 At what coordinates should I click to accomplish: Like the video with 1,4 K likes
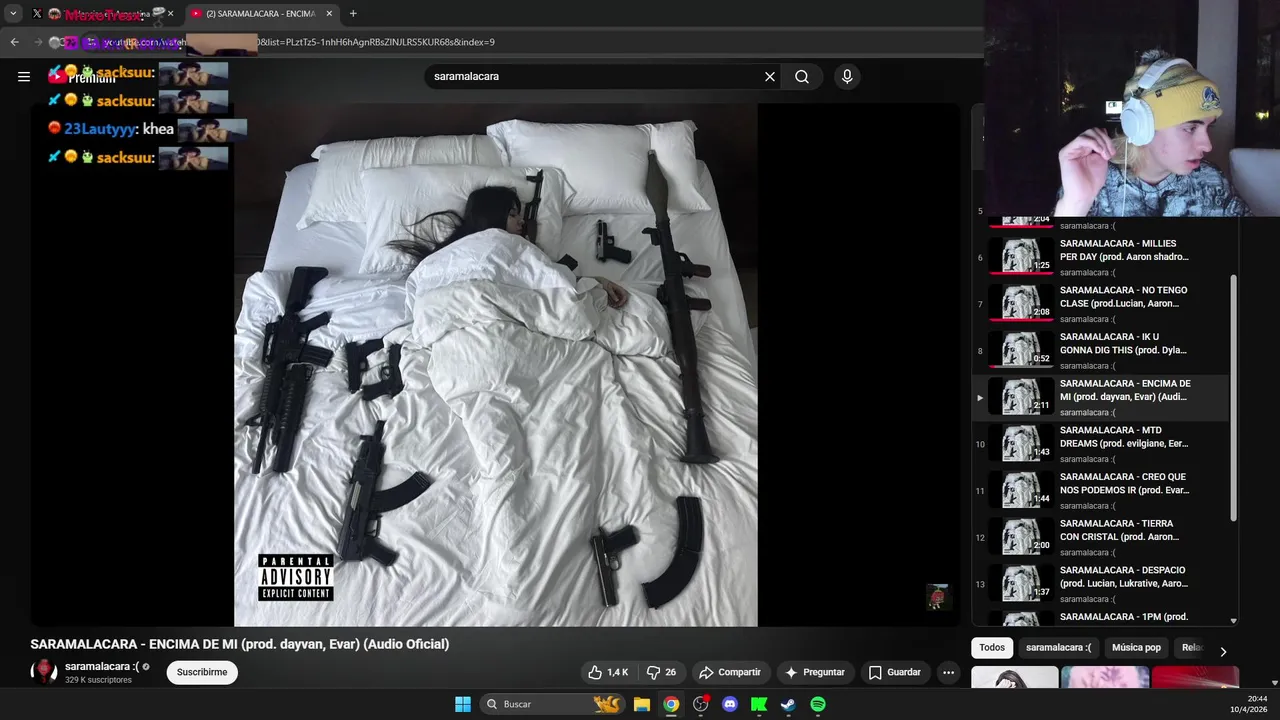point(608,672)
